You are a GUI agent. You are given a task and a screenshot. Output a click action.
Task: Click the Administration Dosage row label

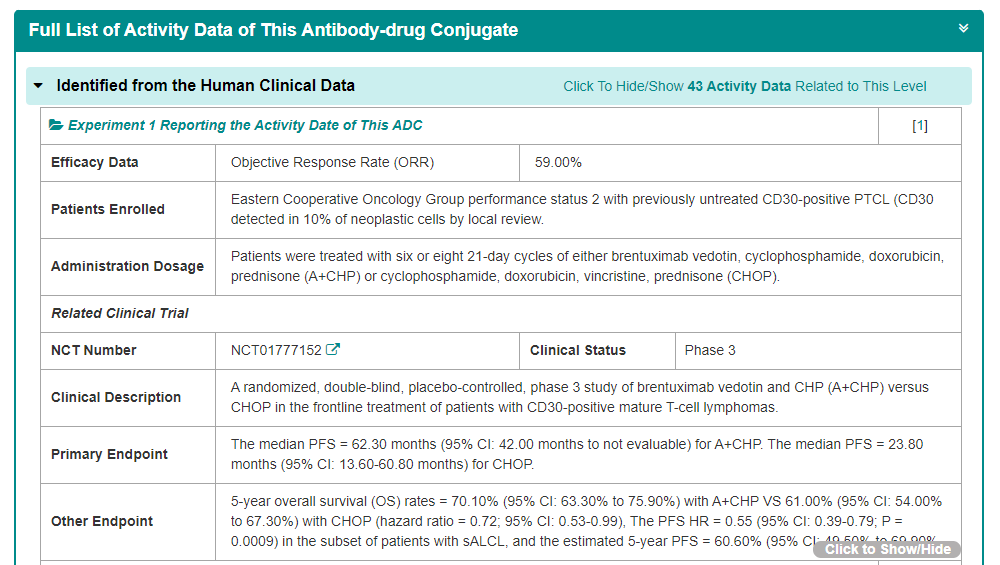127,266
